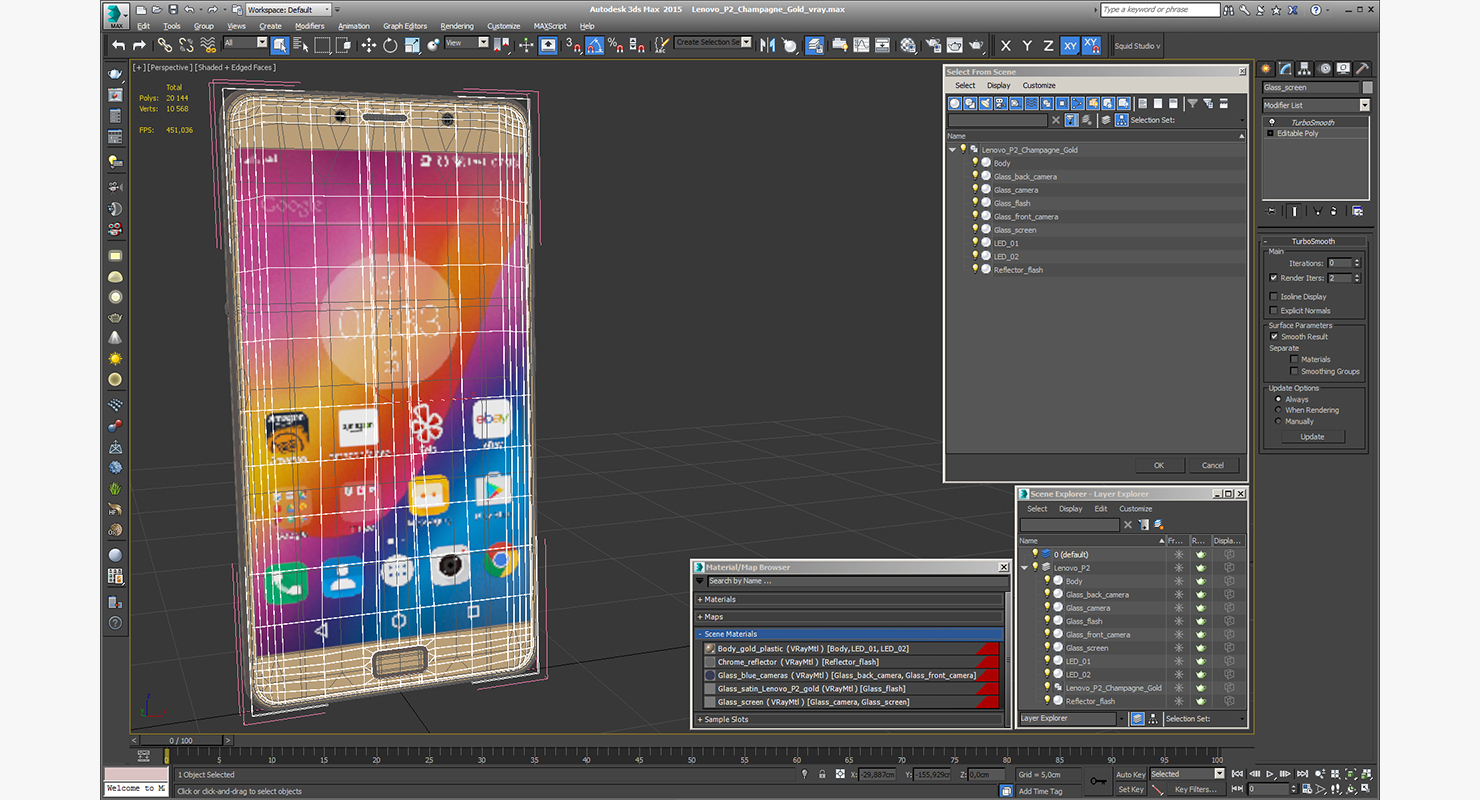1480x800 pixels.
Task: Choose the Select Object tool
Action: [x=279, y=45]
